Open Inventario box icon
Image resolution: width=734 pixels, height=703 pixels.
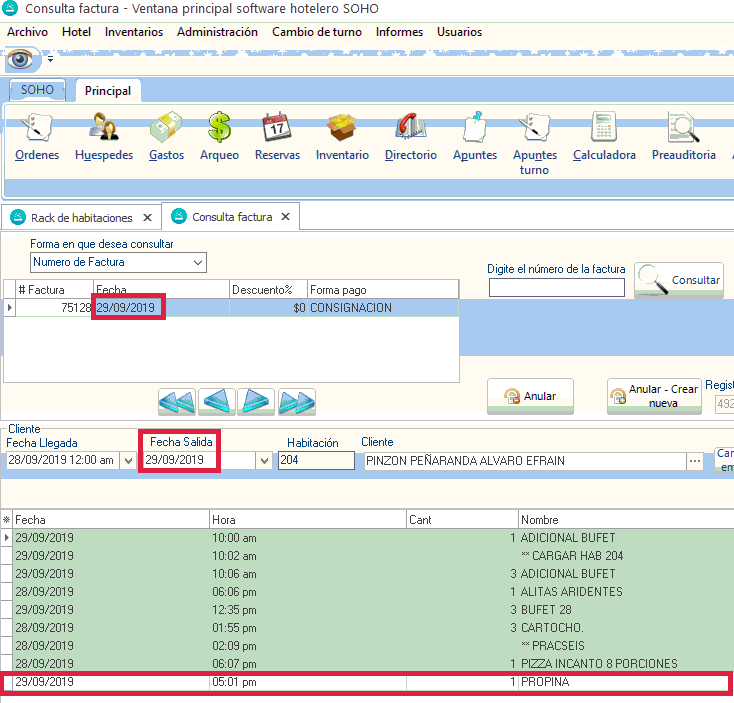click(x=342, y=136)
